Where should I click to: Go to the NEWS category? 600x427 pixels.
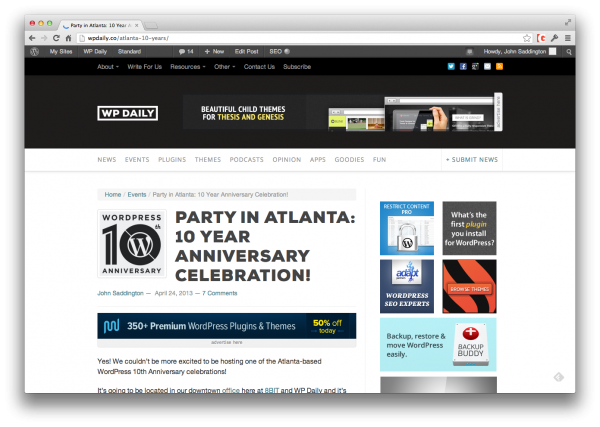[x=107, y=160]
